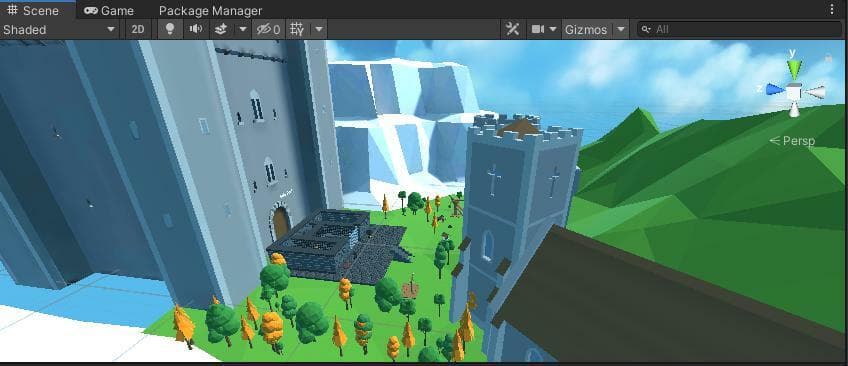Image resolution: width=848 pixels, height=366 pixels.
Task: Open the panel's three-dot options menu
Action: 832,9
